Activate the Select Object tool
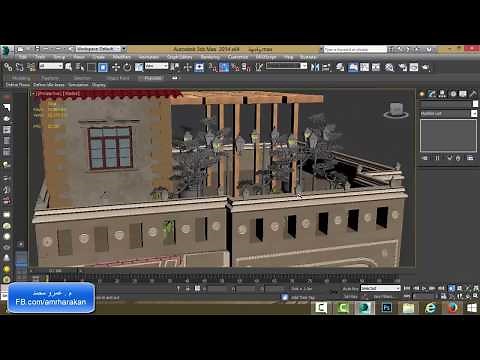480x360 pixels. [x=68, y=67]
